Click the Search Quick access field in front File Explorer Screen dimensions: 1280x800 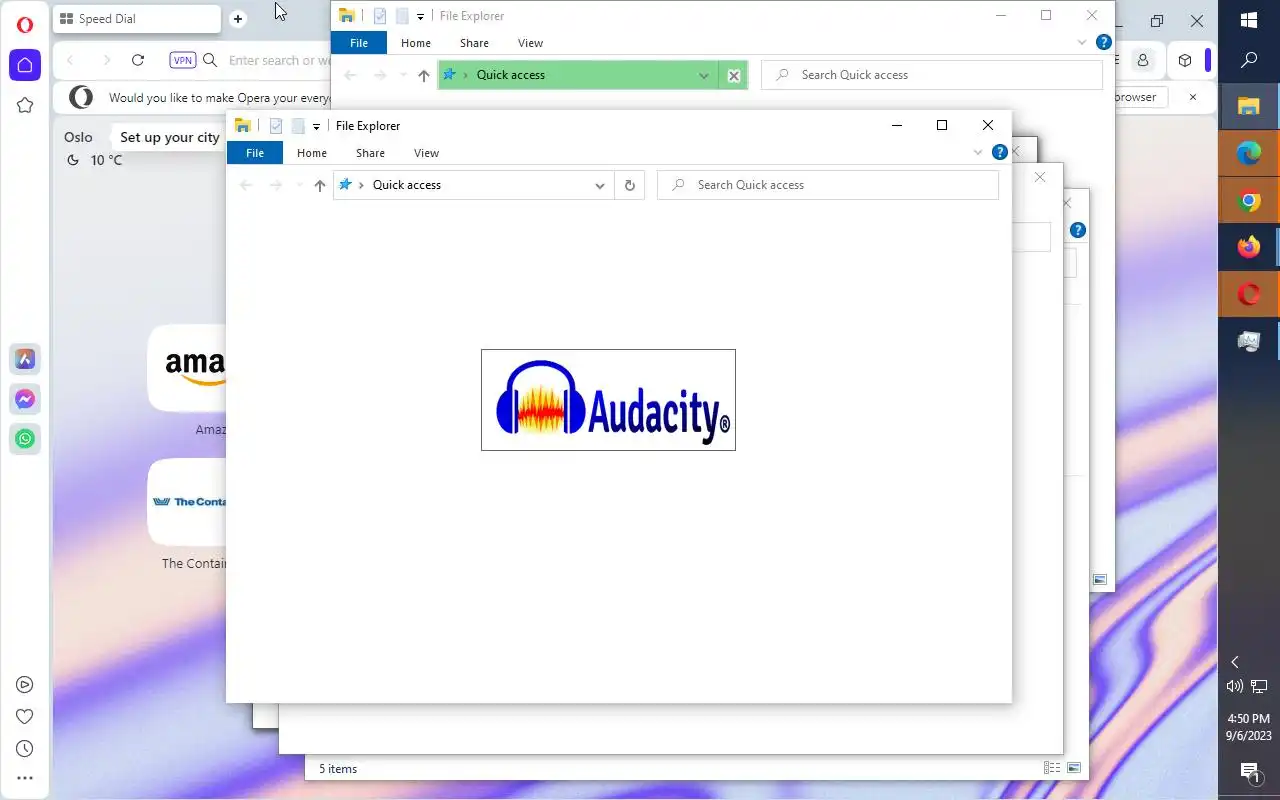(828, 185)
